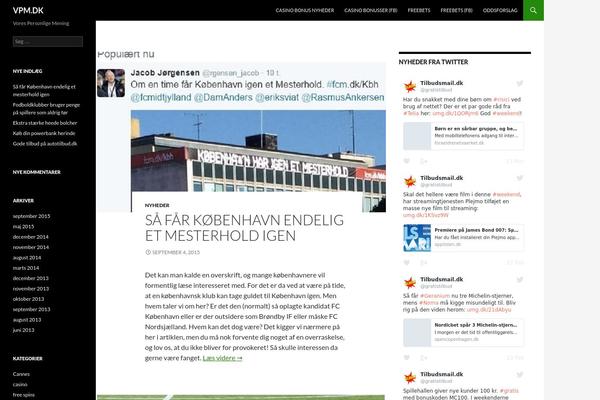This screenshot has height=400, width=600.
Task: Open the december 2013 archive
Action: (31, 278)
